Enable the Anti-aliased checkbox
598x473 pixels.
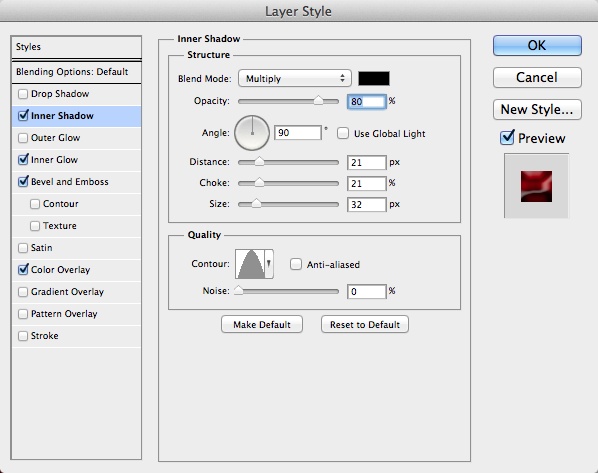coord(296,264)
